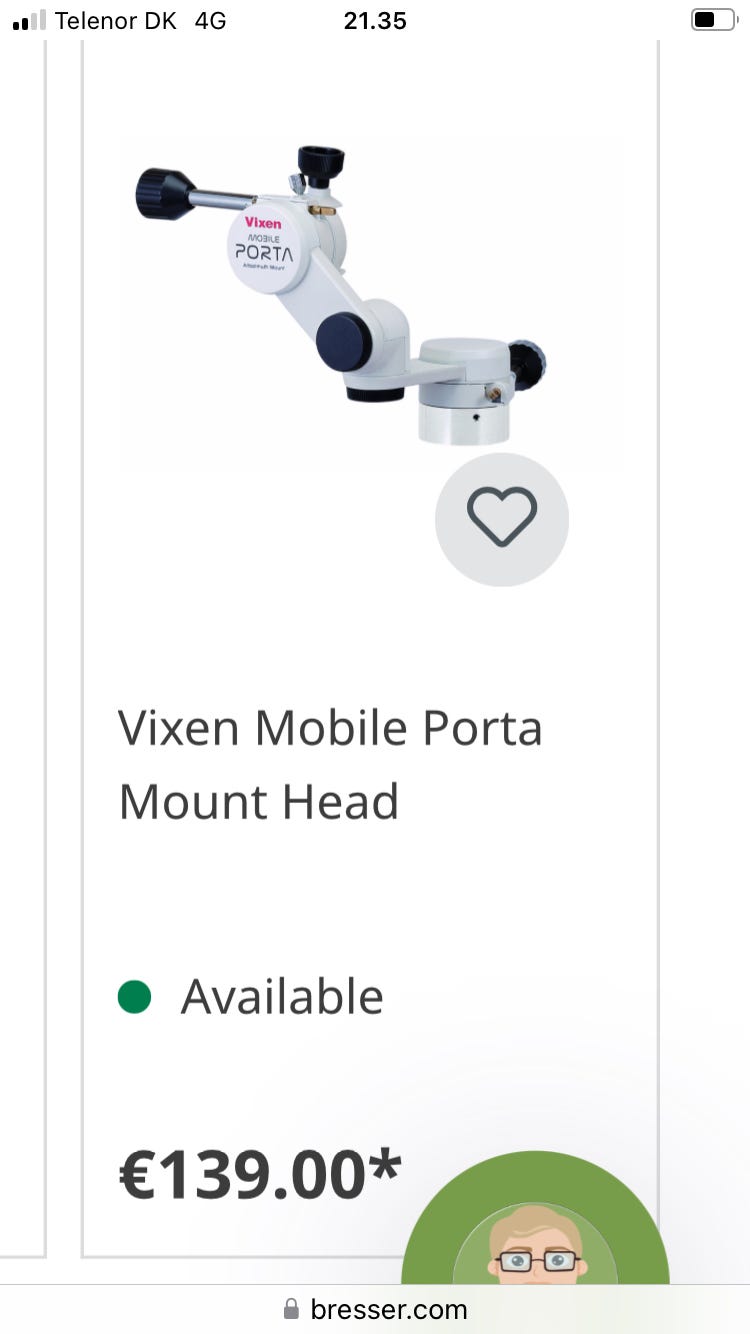The image size is (750, 1334).
Task: Click the €139.00 price
Action: coord(242,1175)
